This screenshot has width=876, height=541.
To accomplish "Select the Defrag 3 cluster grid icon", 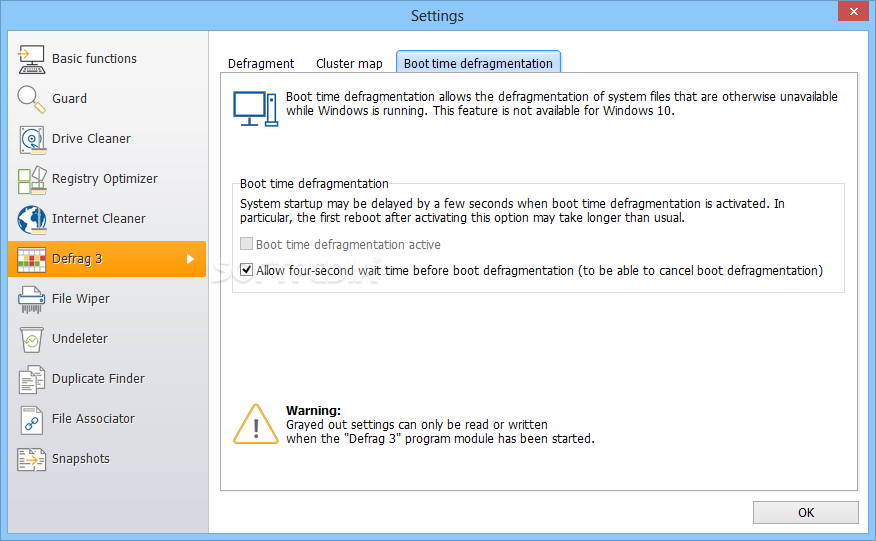I will pos(31,259).
